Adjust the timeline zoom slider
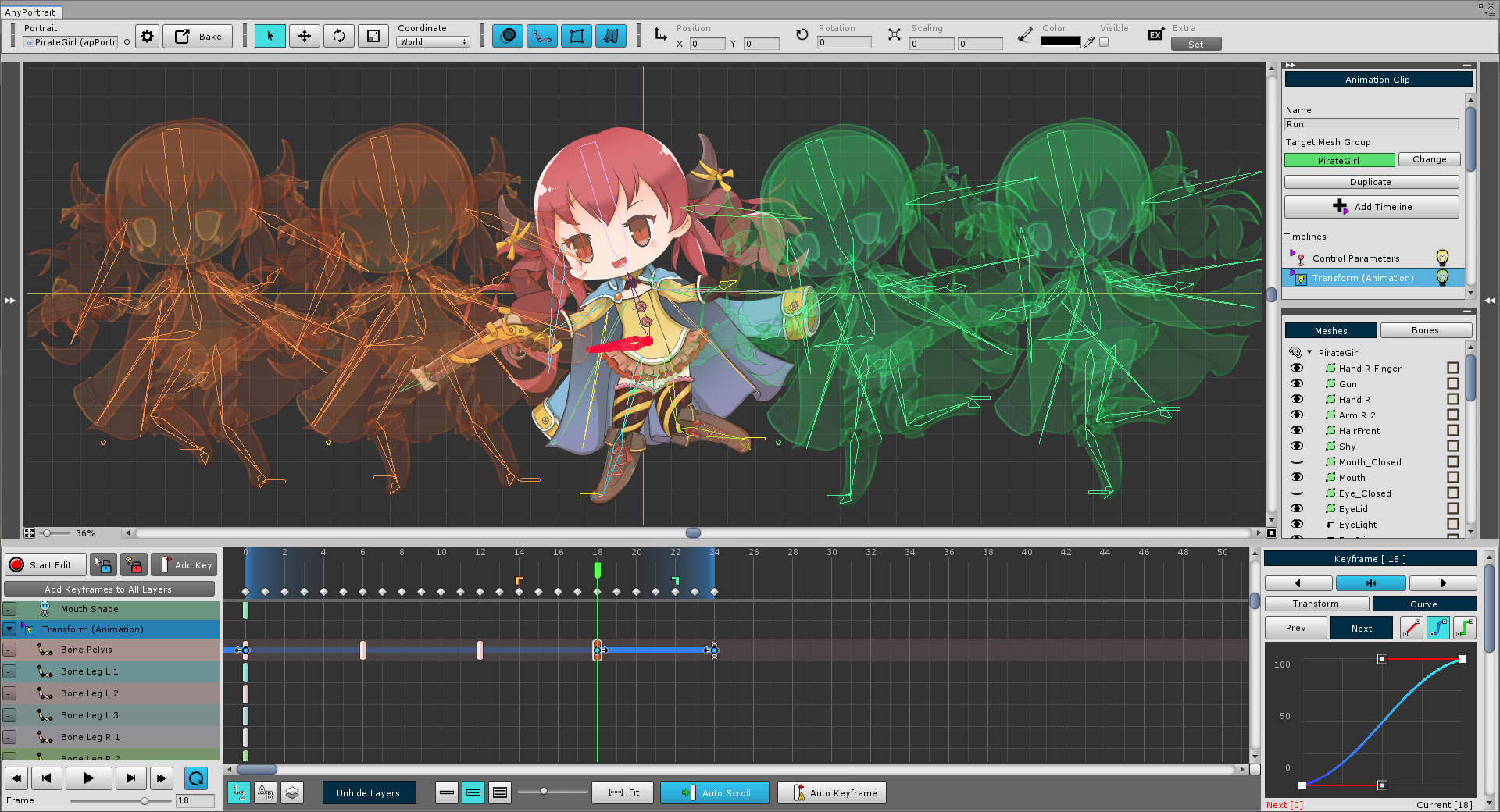The height and width of the screenshot is (812, 1500). (544, 792)
